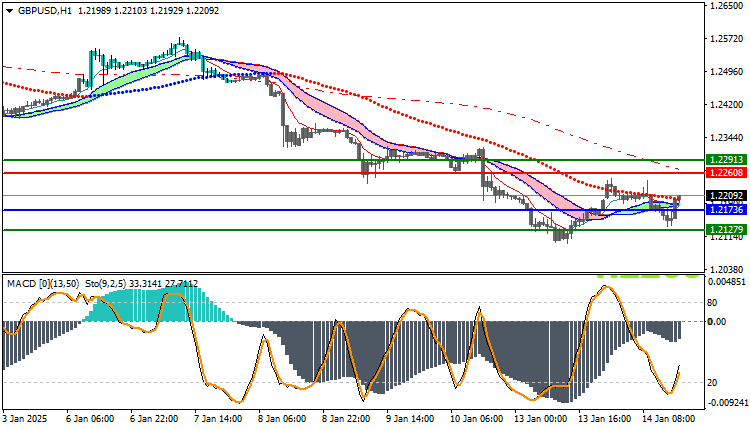Screen dimensions: 750x430
Task: Click the -0.009241 indicator scale value
Action: click(x=727, y=403)
